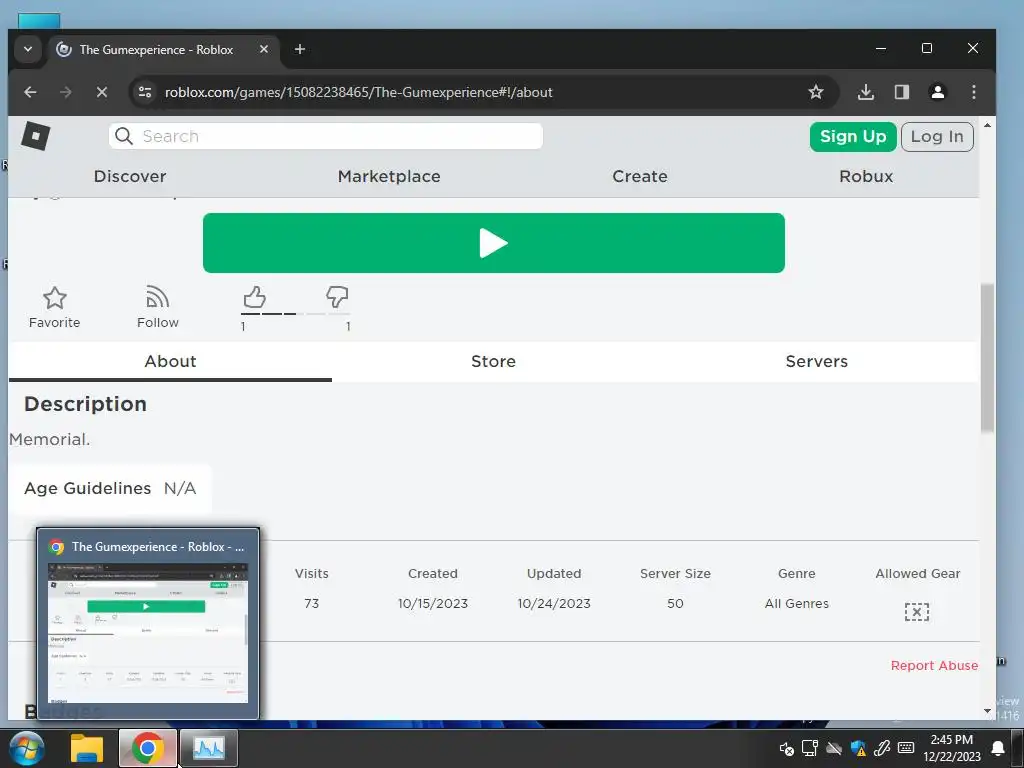Switch to the About tab
Viewport: 1024px width, 768px height.
(x=170, y=362)
